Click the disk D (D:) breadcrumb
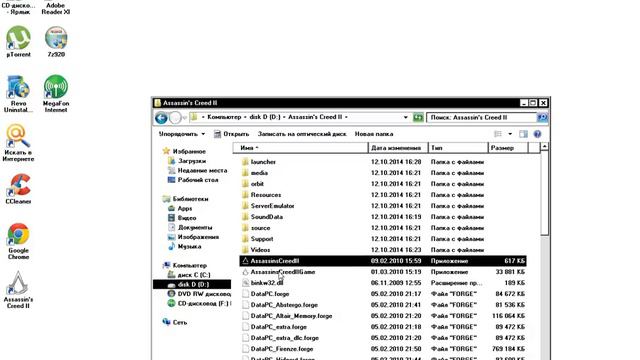The width and height of the screenshot is (640, 360). click(x=265, y=117)
